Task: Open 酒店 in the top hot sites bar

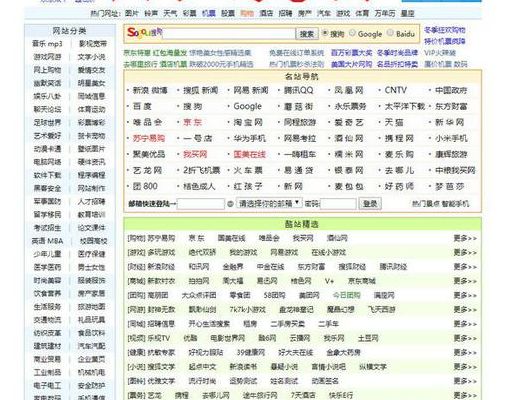Action: 266,13
